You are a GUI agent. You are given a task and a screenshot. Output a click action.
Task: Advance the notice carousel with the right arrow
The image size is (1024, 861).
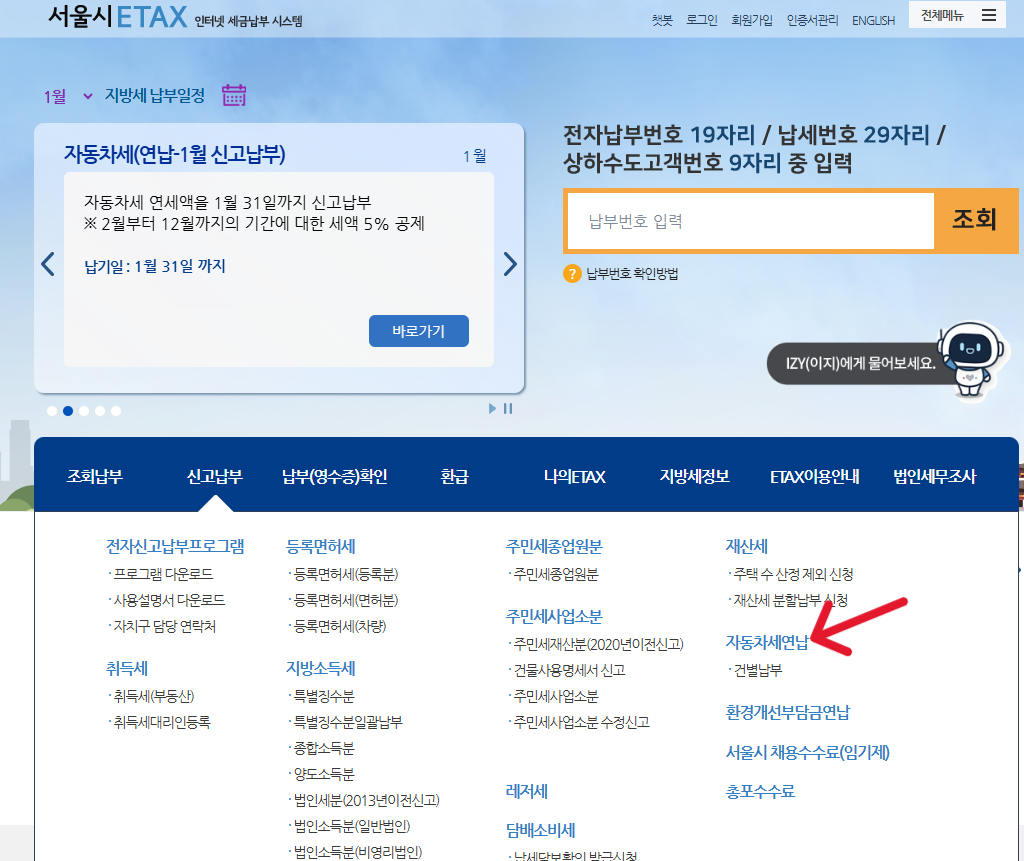[x=510, y=263]
